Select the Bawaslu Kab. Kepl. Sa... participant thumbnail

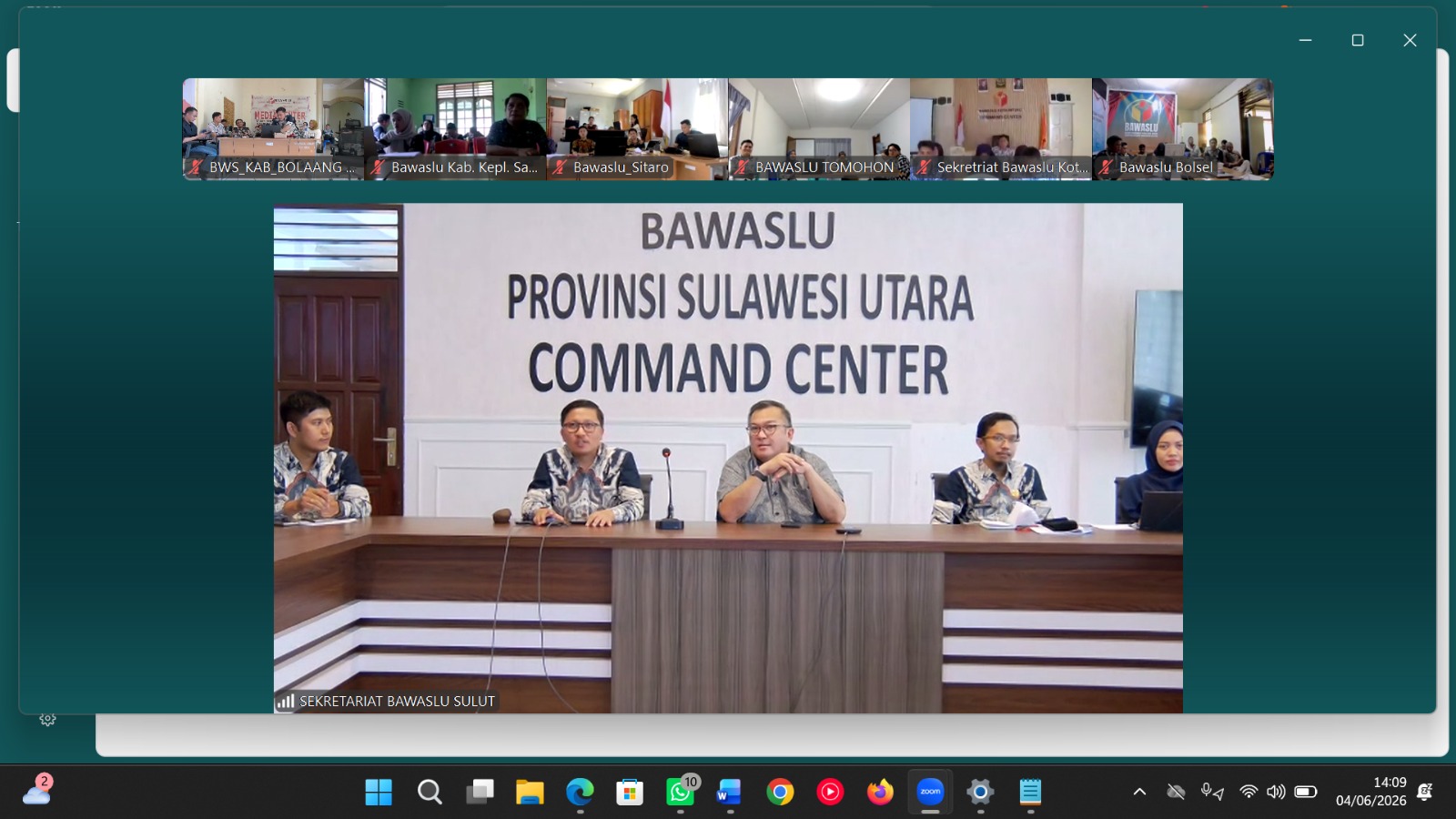455,128
